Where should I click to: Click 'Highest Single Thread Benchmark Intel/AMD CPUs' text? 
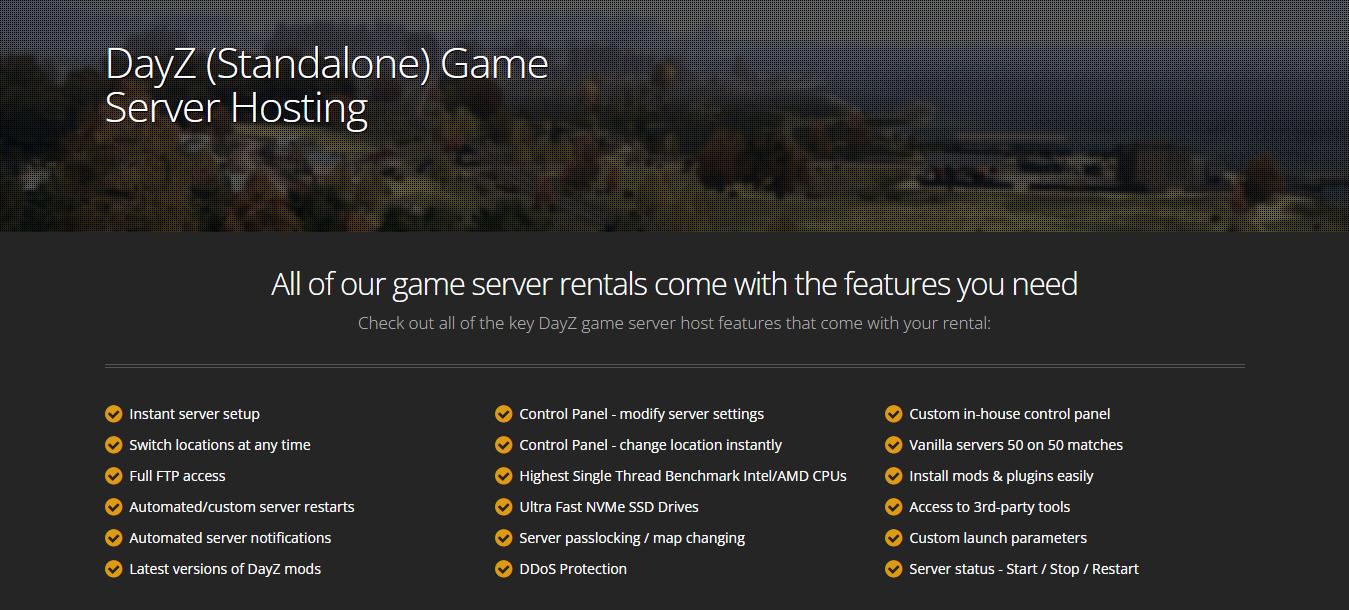(683, 476)
